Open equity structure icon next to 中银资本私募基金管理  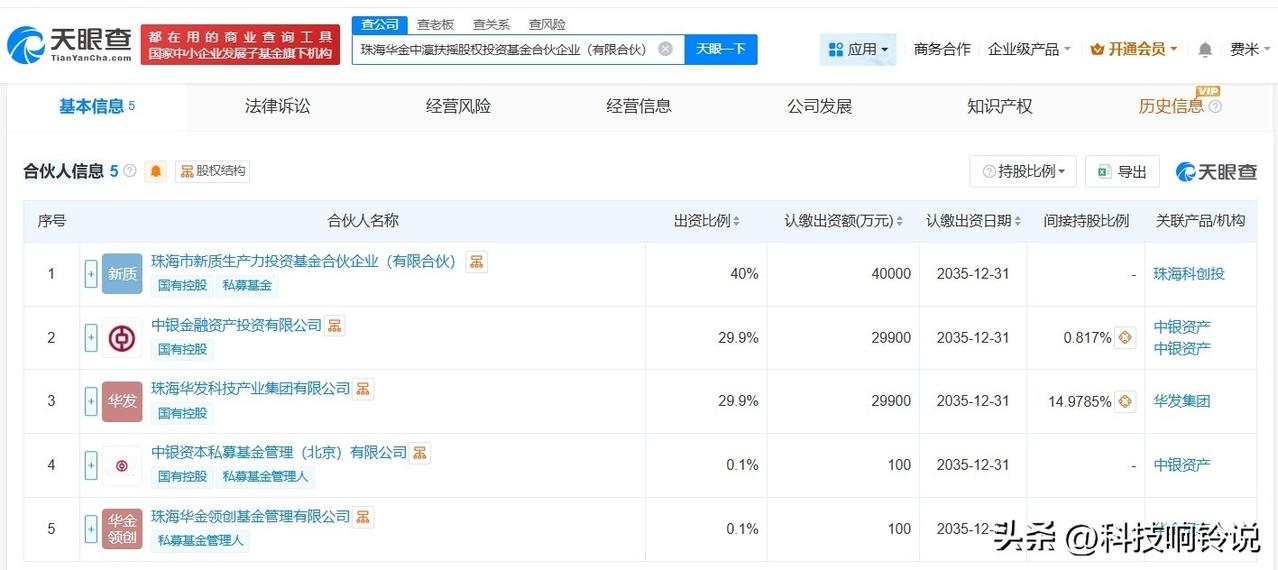pos(420,452)
